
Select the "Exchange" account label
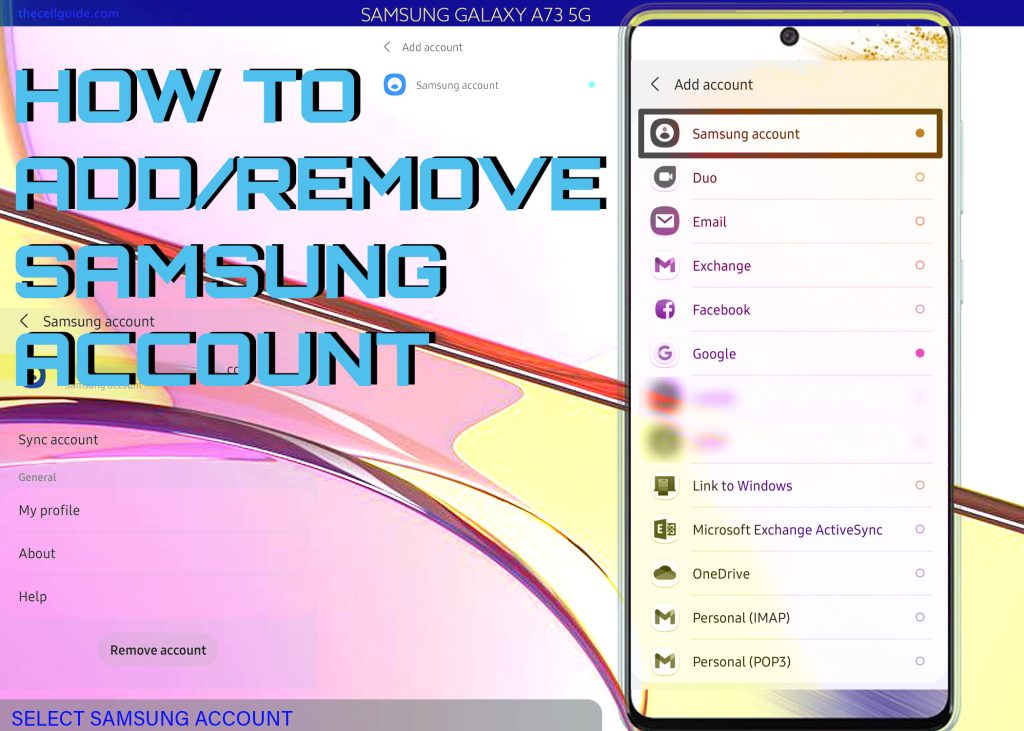coord(722,266)
